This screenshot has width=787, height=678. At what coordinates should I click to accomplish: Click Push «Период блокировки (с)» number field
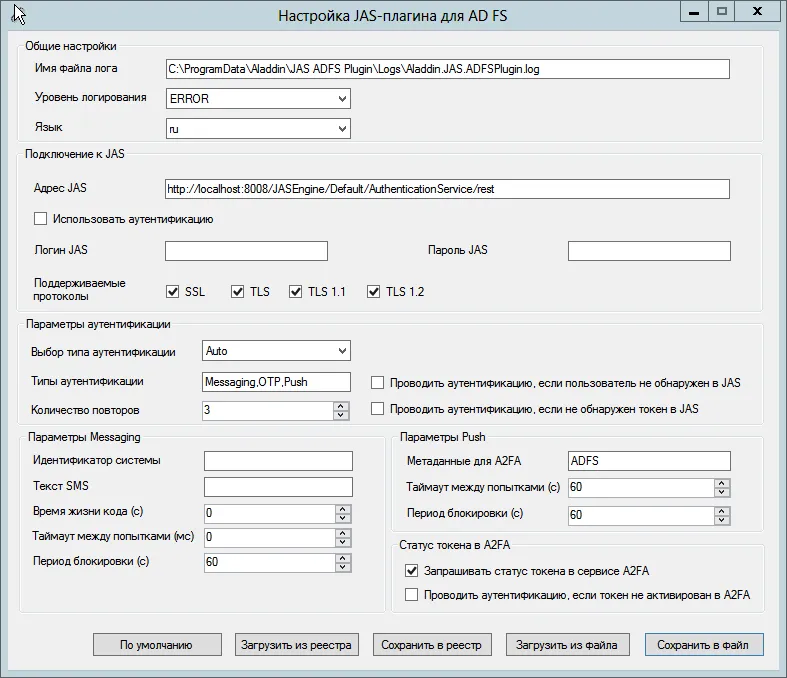(641, 515)
